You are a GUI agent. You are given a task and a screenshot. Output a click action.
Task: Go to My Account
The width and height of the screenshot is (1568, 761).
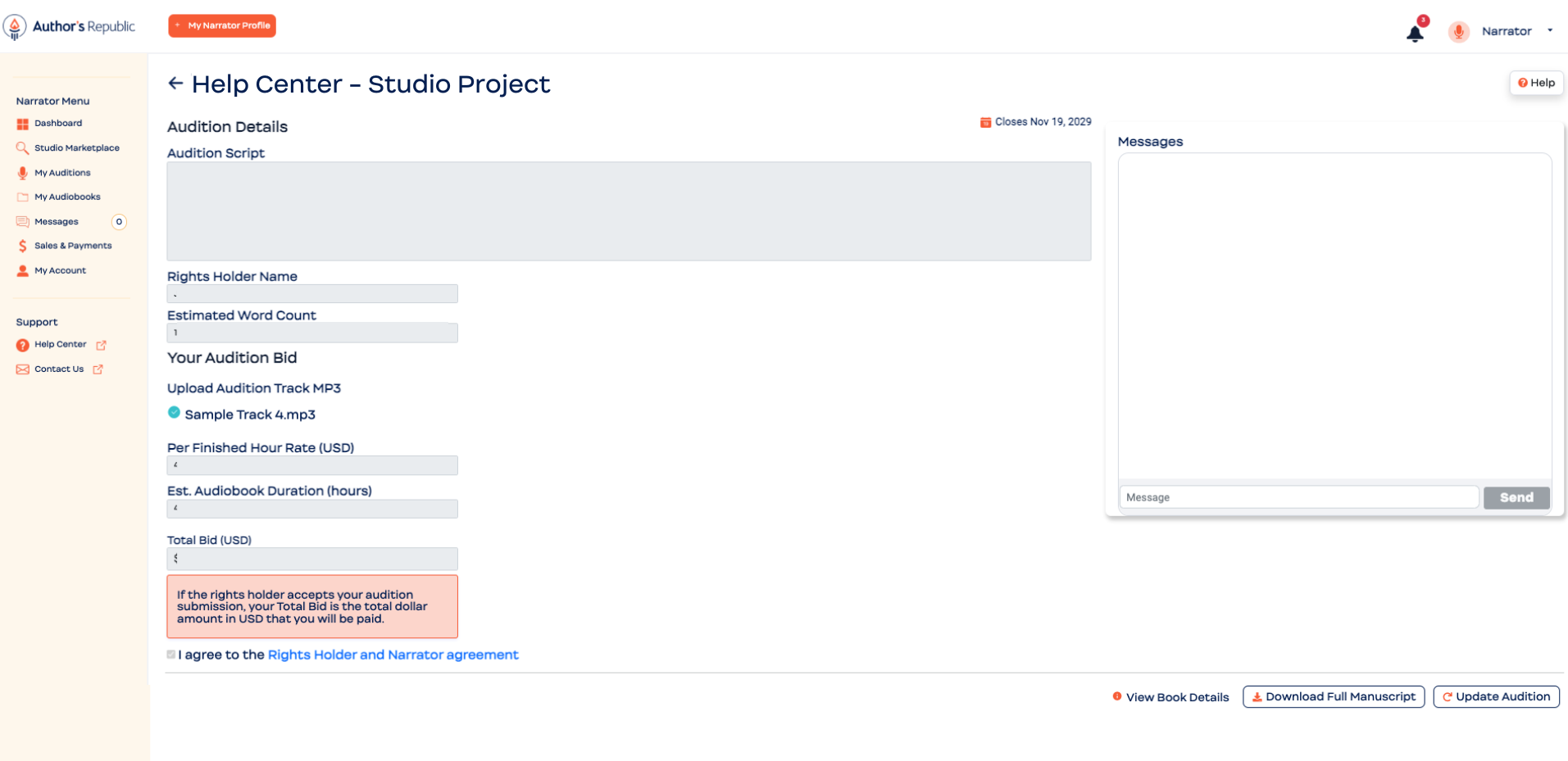click(60, 270)
